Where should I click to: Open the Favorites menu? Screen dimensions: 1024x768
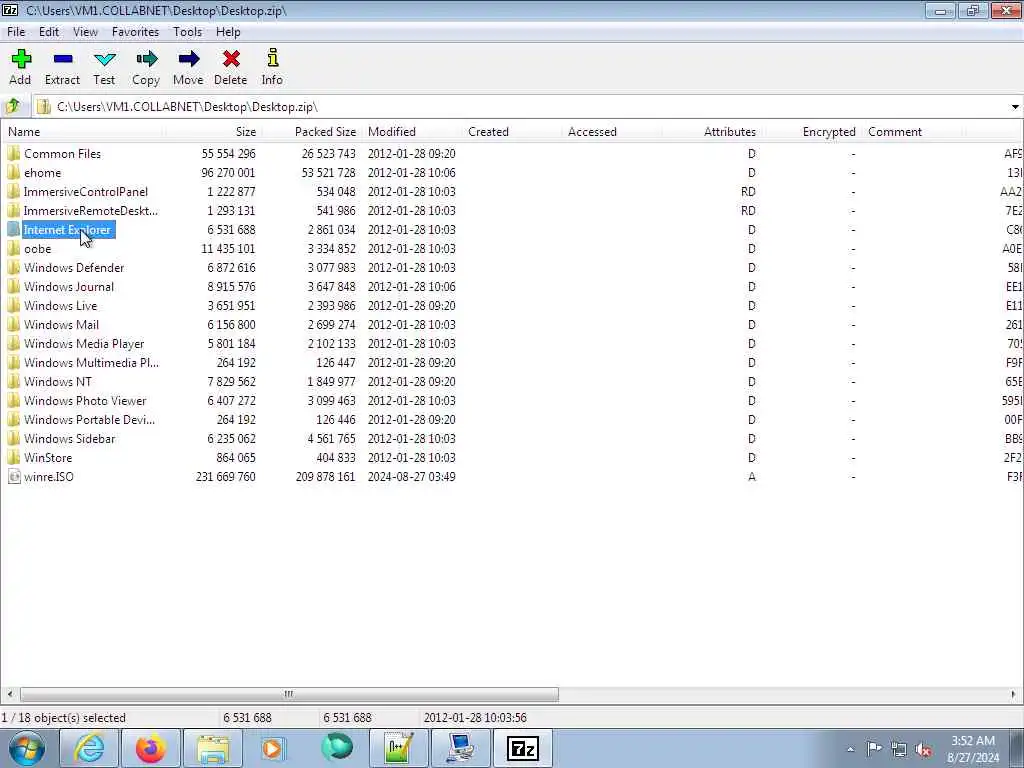coord(135,32)
